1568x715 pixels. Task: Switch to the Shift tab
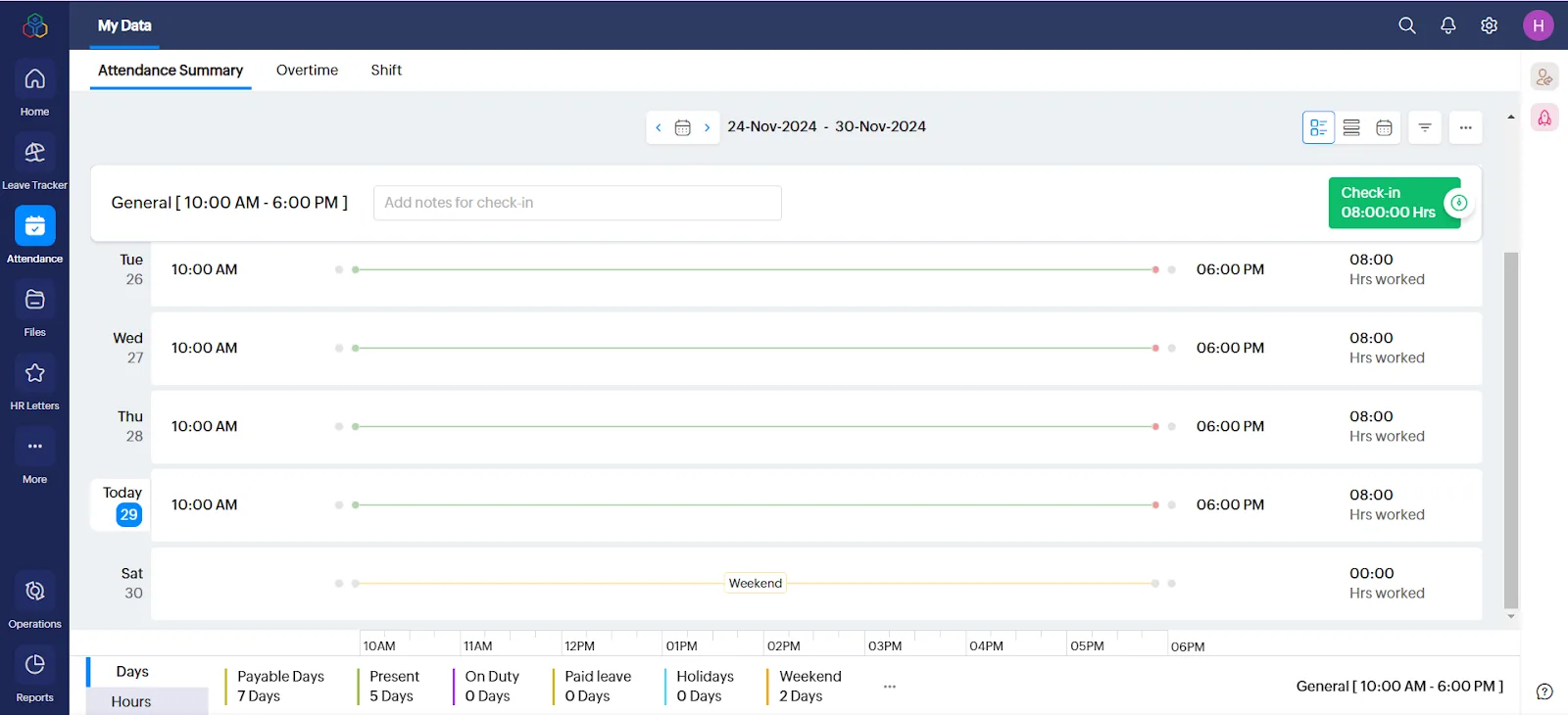pos(386,71)
